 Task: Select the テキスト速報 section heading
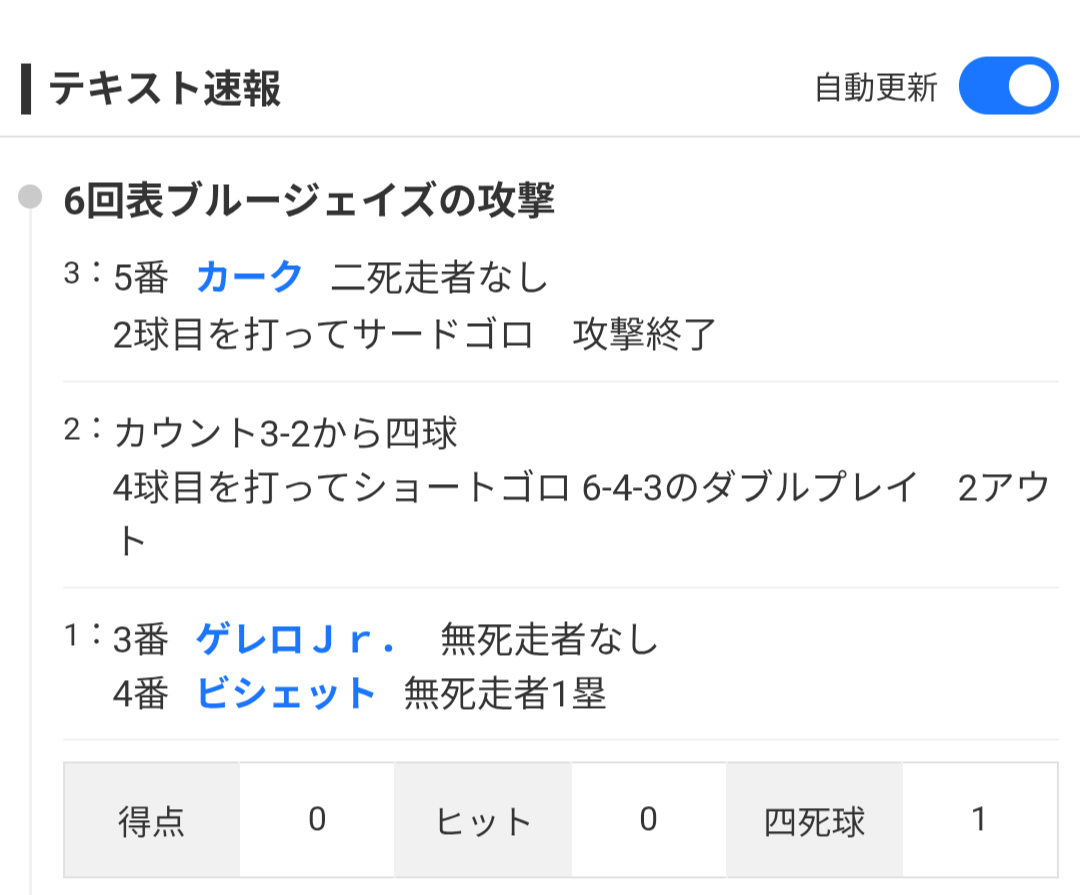(x=165, y=89)
